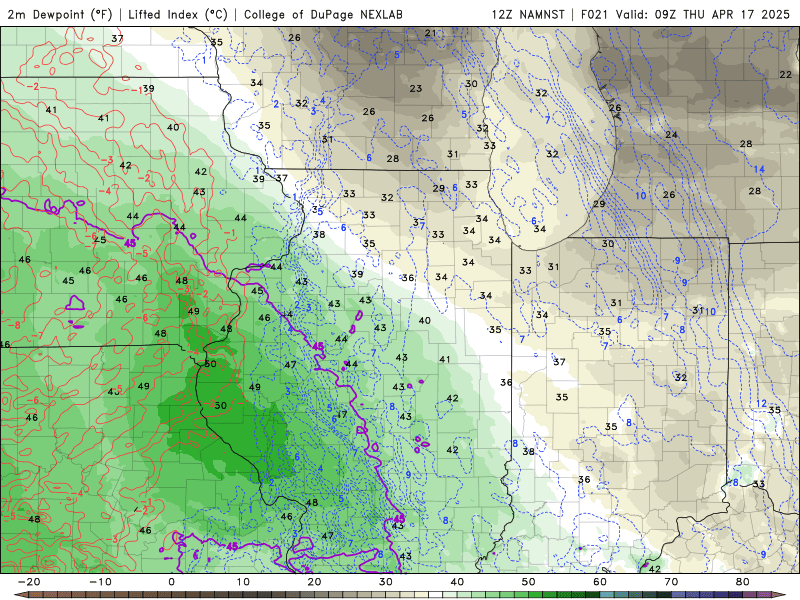Click the dewpoint value 22 on the map

(x=786, y=74)
